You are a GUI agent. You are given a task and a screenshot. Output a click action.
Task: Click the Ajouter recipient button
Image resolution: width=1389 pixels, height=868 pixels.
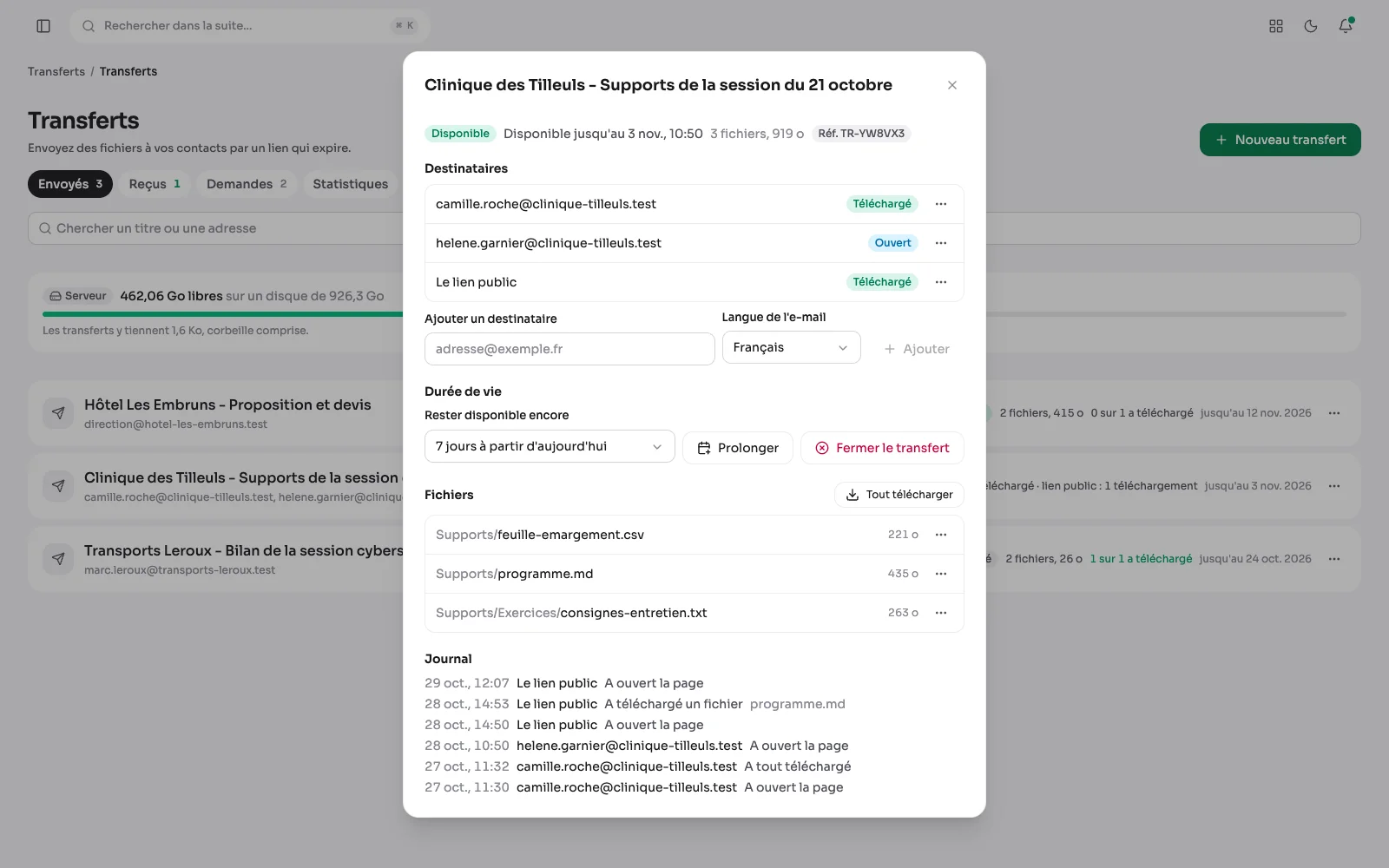917,349
